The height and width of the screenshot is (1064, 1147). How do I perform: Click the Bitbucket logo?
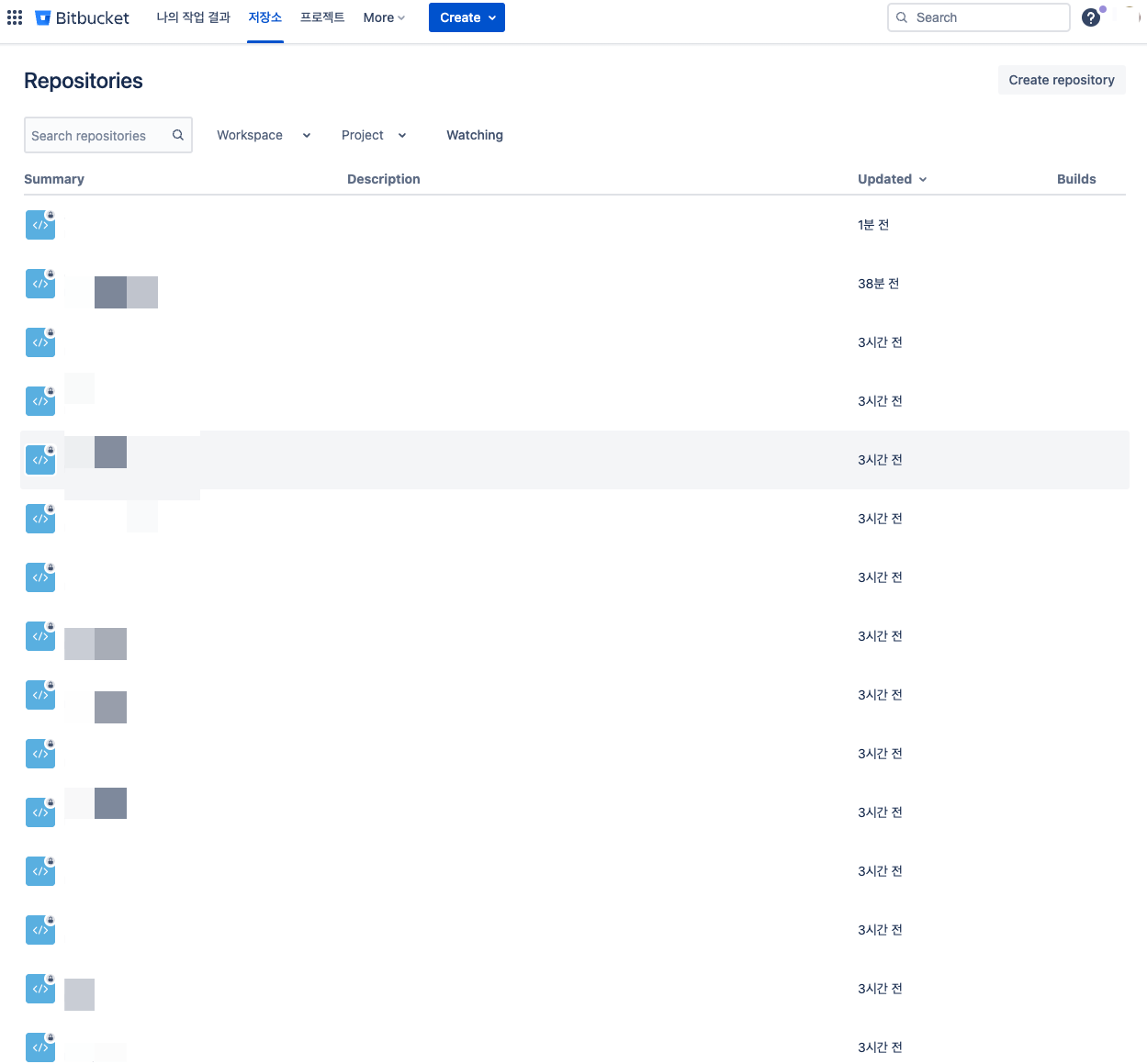(83, 17)
